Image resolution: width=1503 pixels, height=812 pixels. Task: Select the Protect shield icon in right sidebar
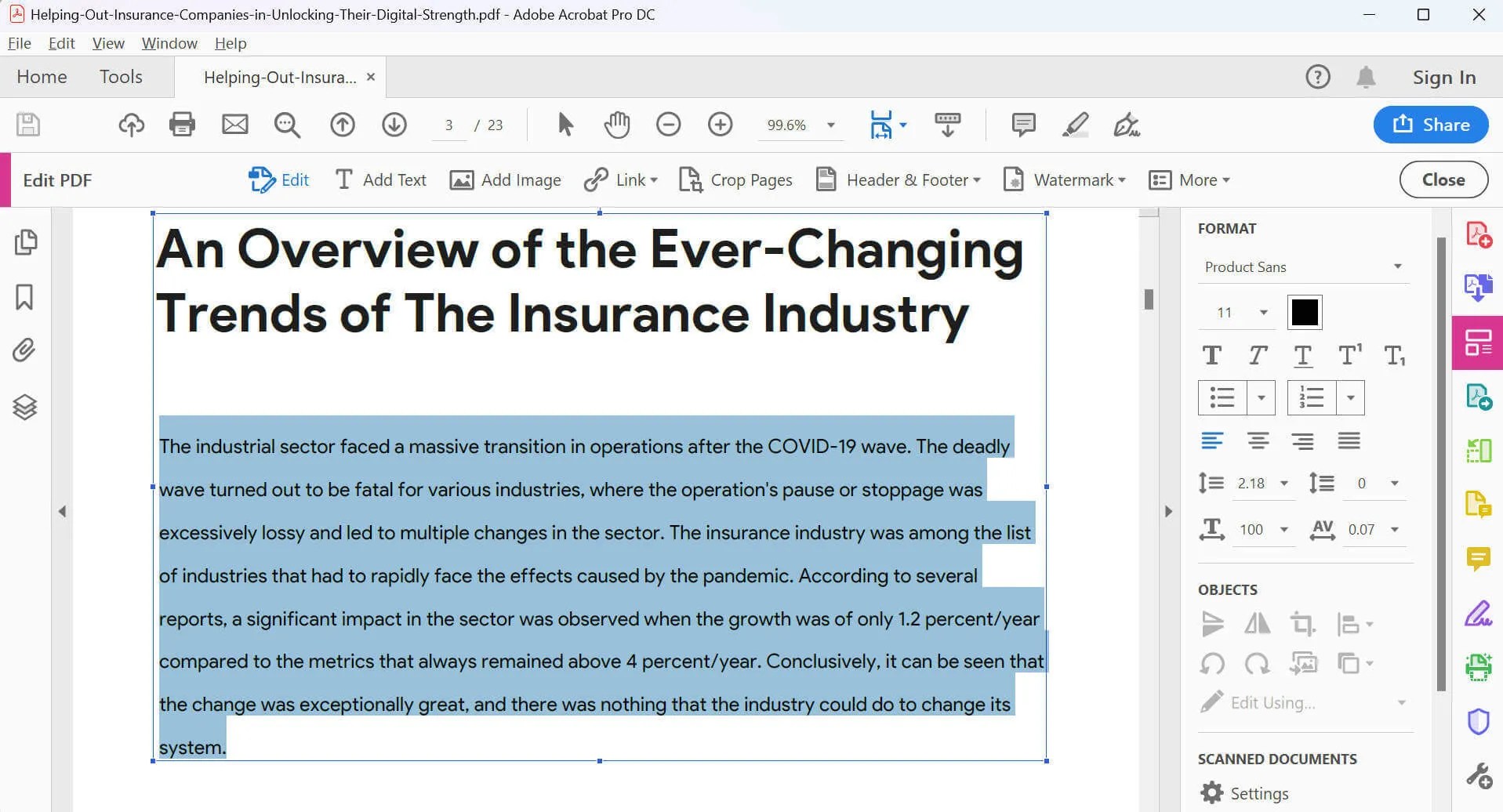click(x=1479, y=721)
